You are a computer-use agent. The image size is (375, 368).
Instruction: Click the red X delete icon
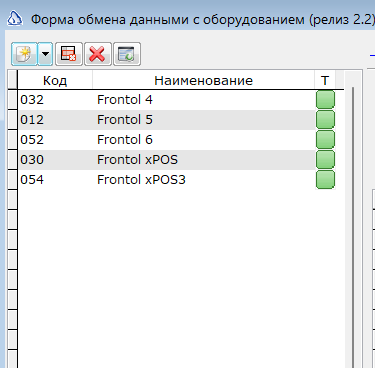point(97,54)
